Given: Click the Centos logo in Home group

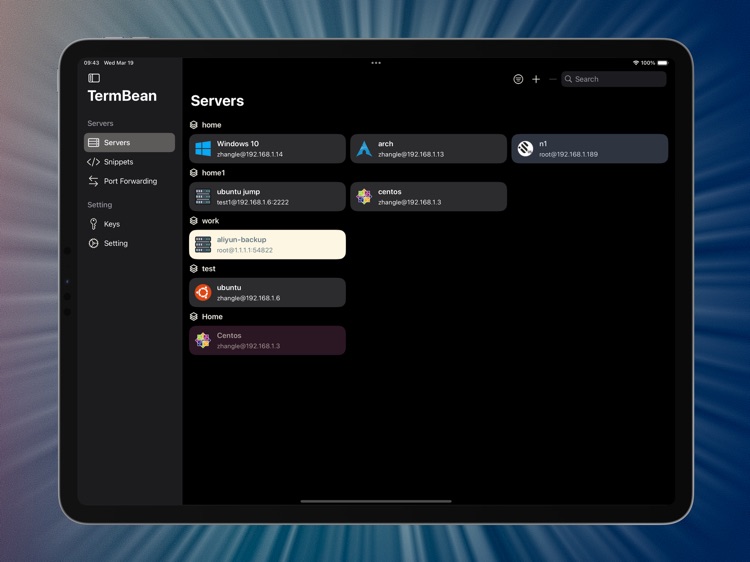Looking at the screenshot, I should coord(203,340).
